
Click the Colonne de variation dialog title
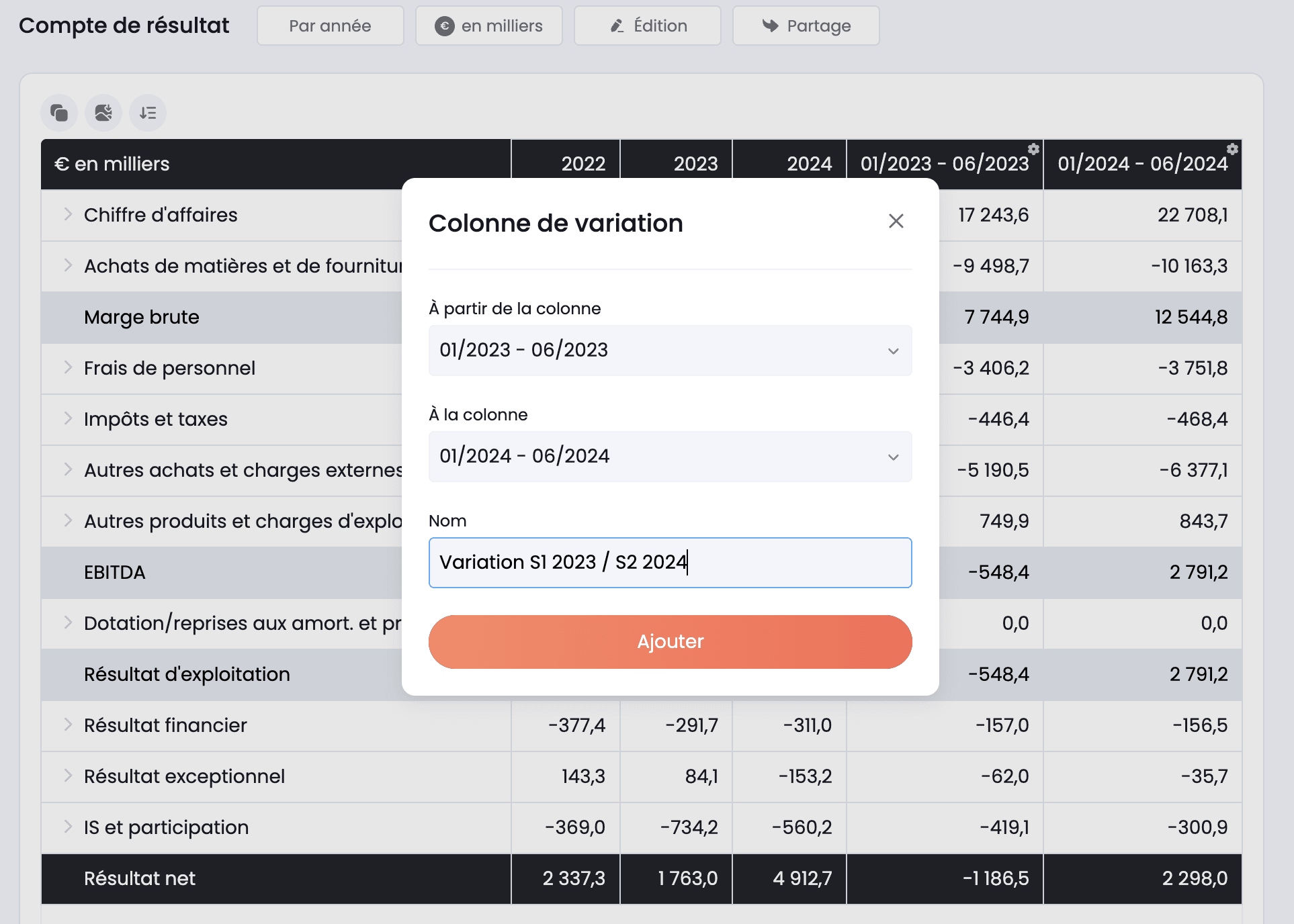pyautogui.click(x=556, y=223)
